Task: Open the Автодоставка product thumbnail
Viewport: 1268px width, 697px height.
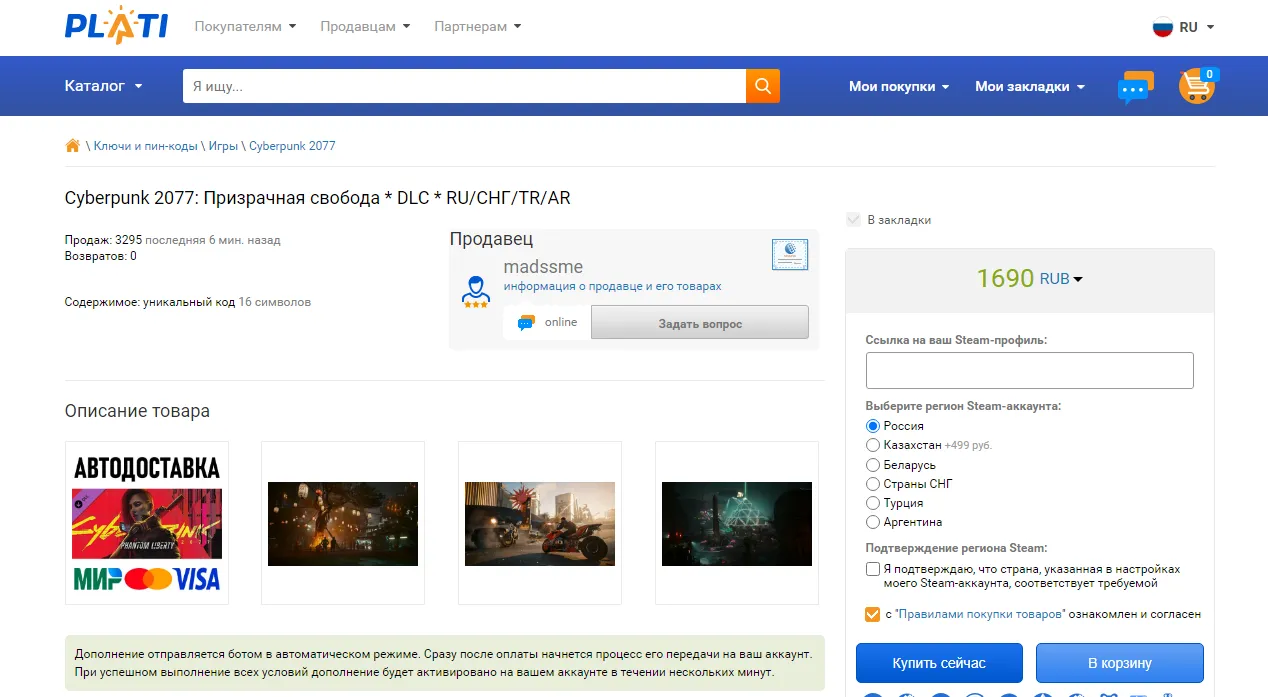Action: pos(147,523)
